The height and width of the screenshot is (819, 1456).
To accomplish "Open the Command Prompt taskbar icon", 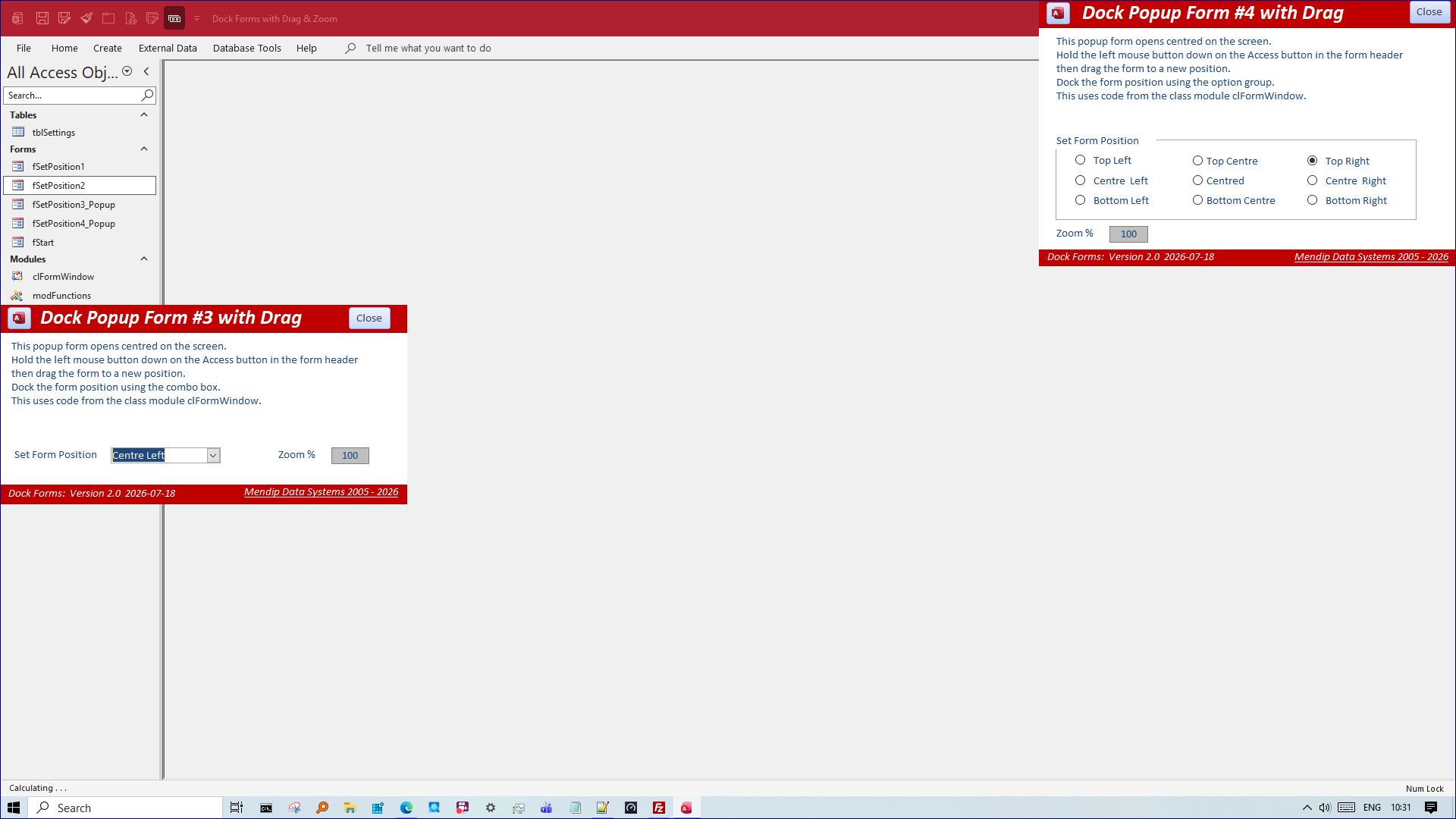I will point(266,808).
